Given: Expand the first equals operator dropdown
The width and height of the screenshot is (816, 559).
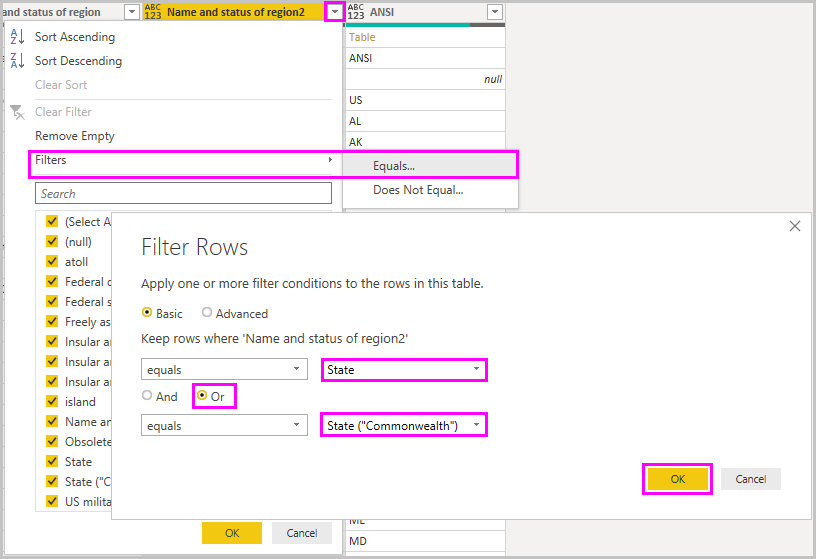Looking at the screenshot, I should click(x=296, y=369).
